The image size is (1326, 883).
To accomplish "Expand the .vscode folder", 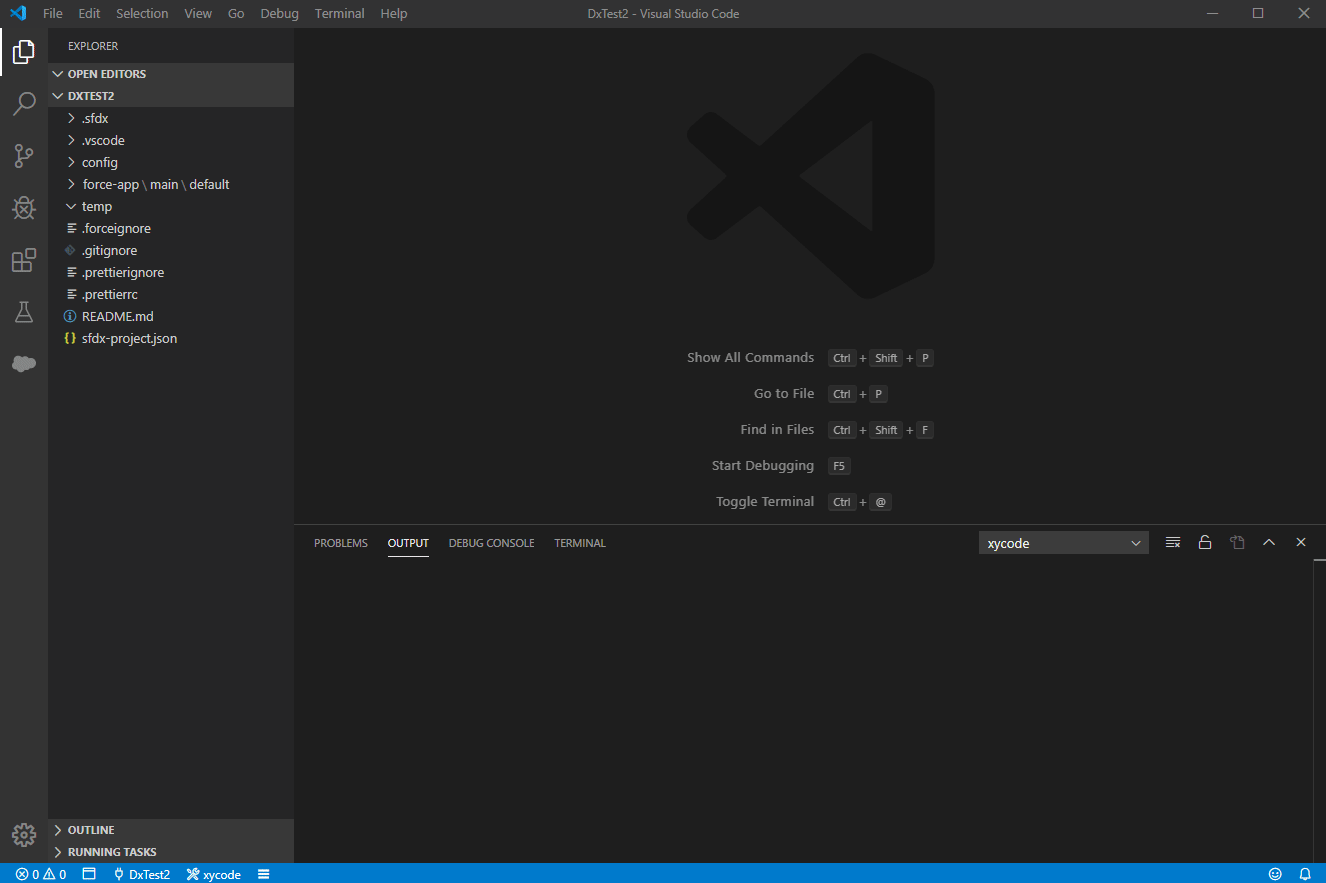I will pyautogui.click(x=171, y=140).
